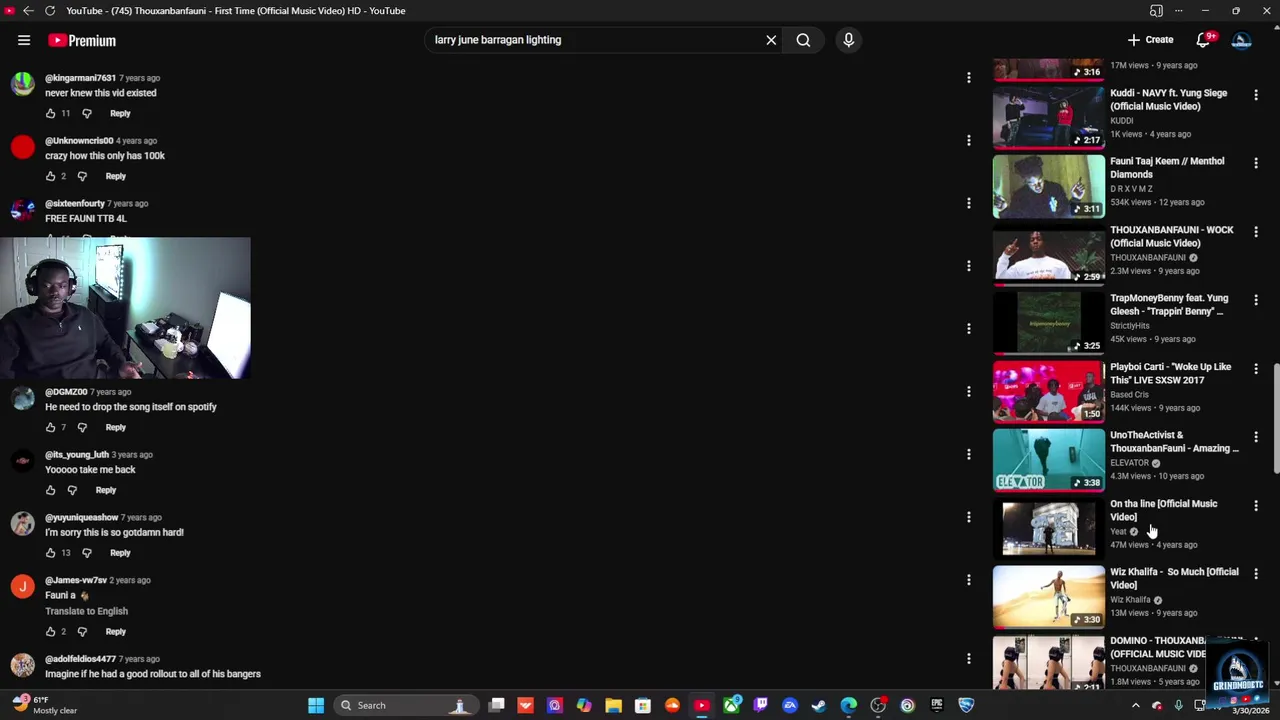The image size is (1280, 720).
Task: Click the page vertical scrollbar thumb
Action: click(x=1275, y=420)
